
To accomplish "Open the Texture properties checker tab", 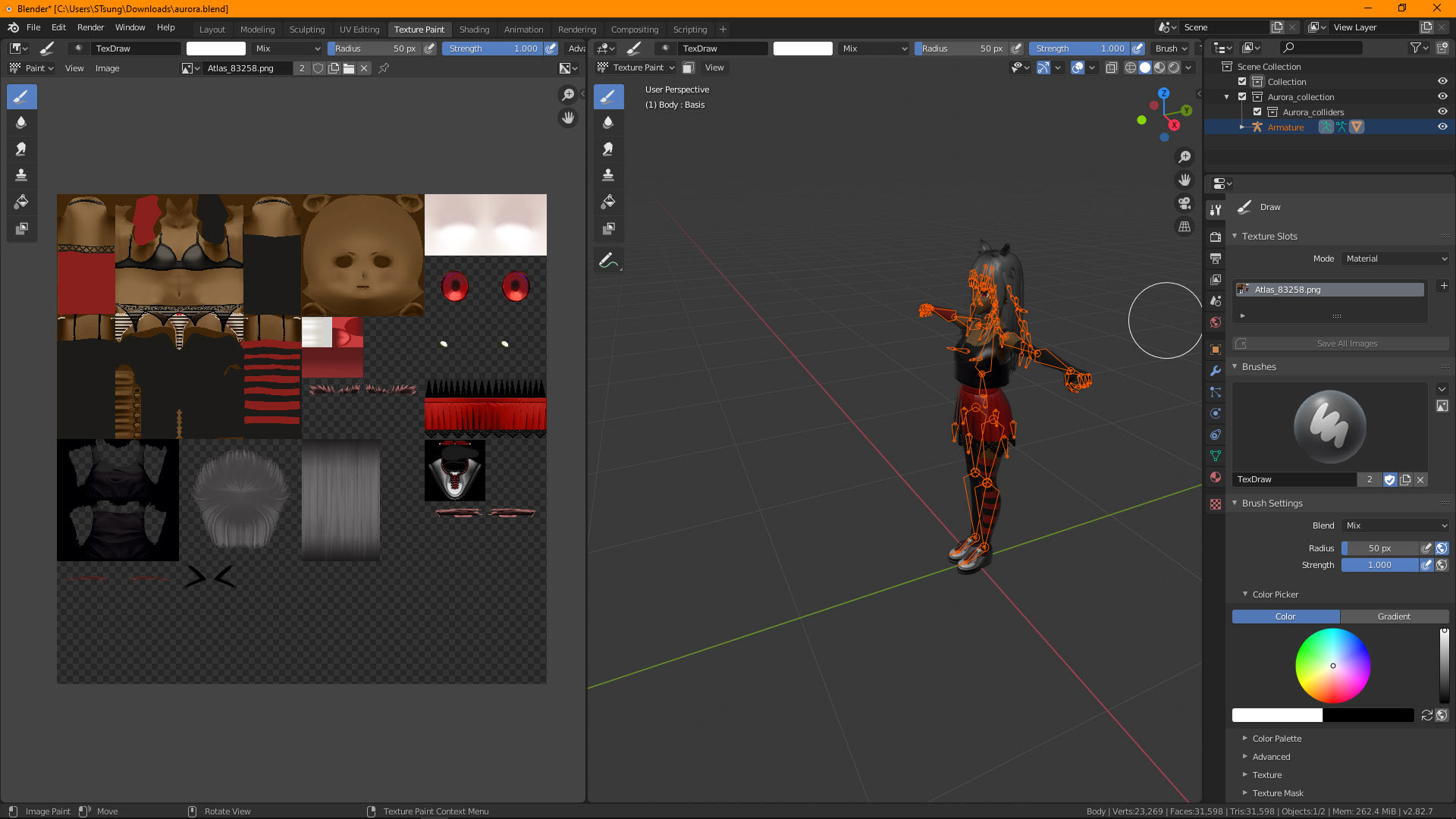I will tap(1216, 504).
